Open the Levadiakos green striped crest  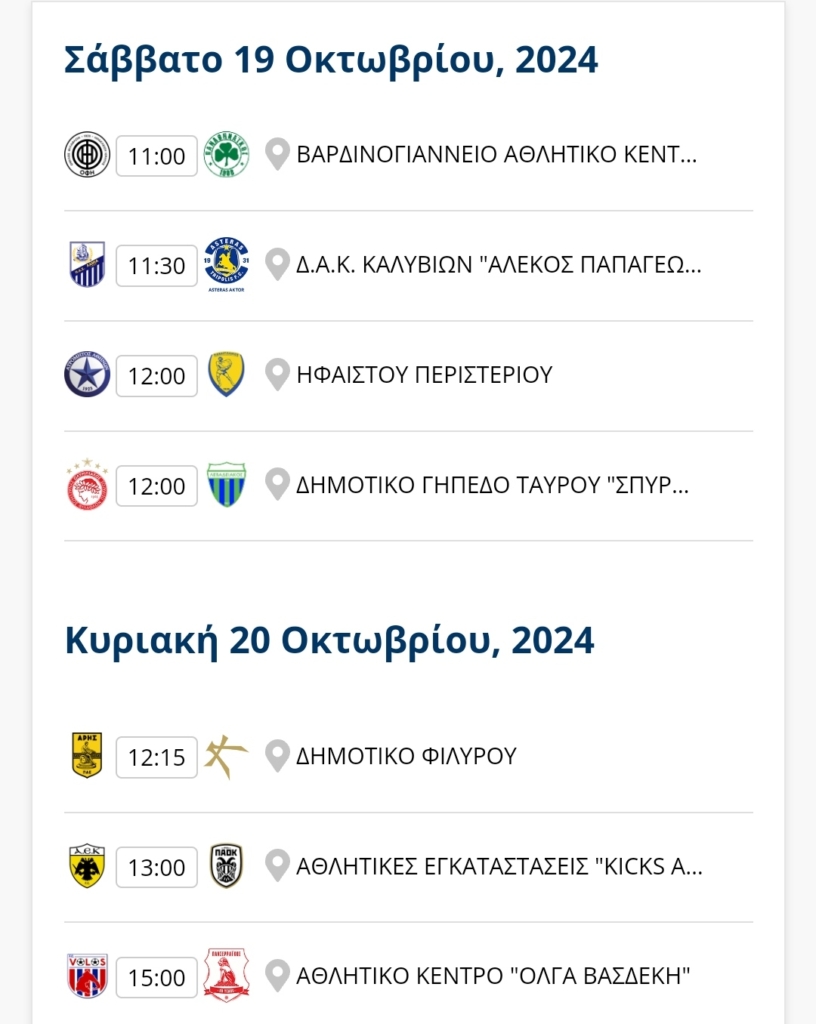(x=227, y=485)
